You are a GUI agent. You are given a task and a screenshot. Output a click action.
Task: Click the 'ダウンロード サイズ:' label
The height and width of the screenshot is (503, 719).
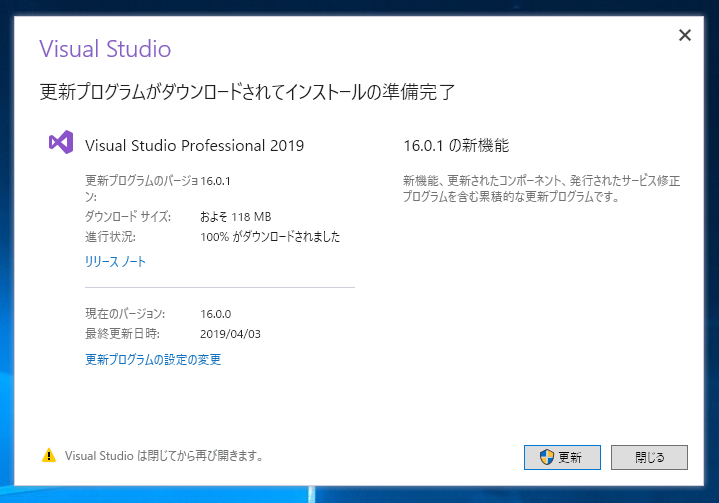pos(128,217)
